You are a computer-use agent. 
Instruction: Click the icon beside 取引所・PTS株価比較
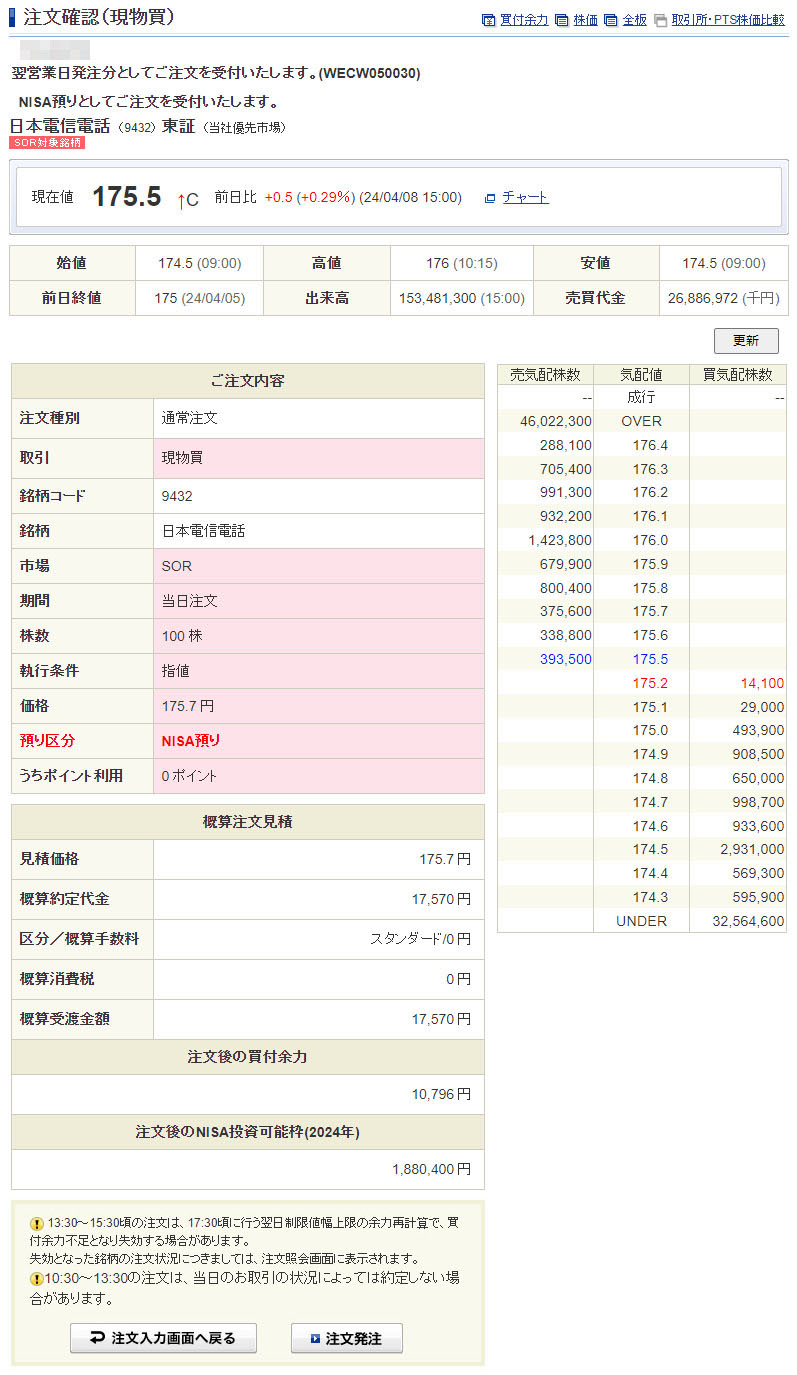click(x=660, y=20)
